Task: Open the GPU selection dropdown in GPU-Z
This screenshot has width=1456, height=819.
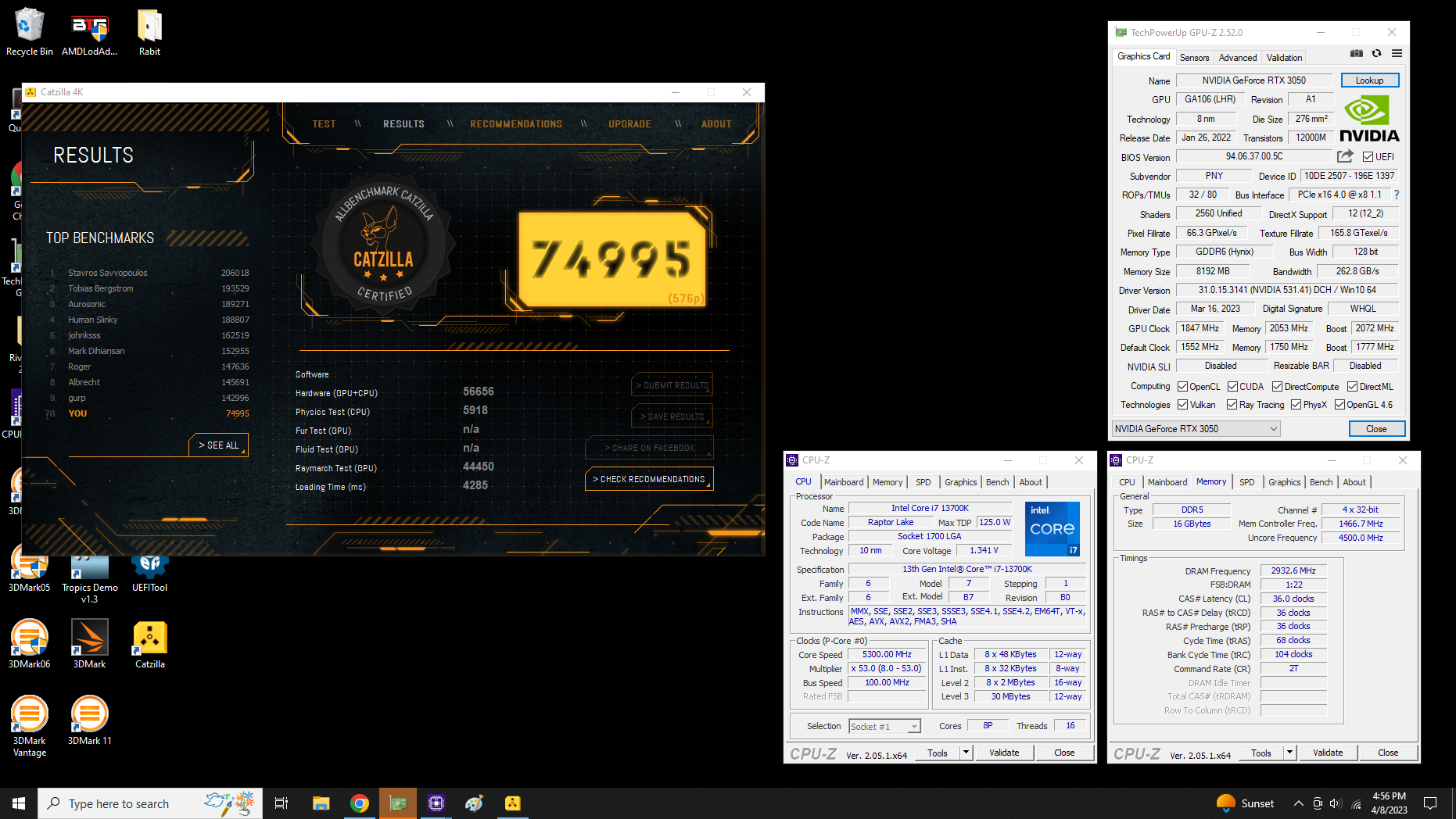Action: click(x=1196, y=429)
